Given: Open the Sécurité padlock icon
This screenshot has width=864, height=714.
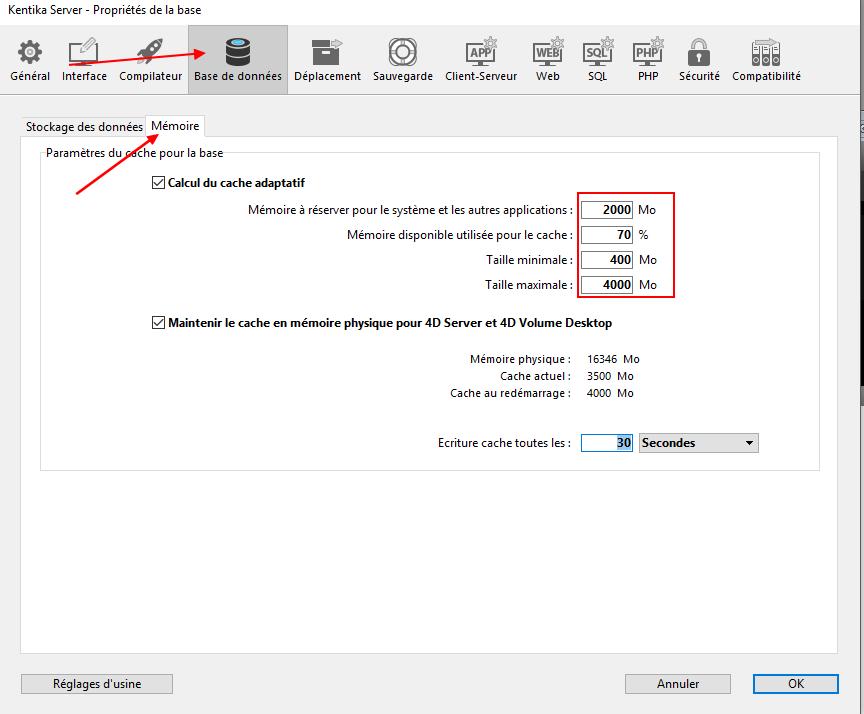Looking at the screenshot, I should click(699, 52).
